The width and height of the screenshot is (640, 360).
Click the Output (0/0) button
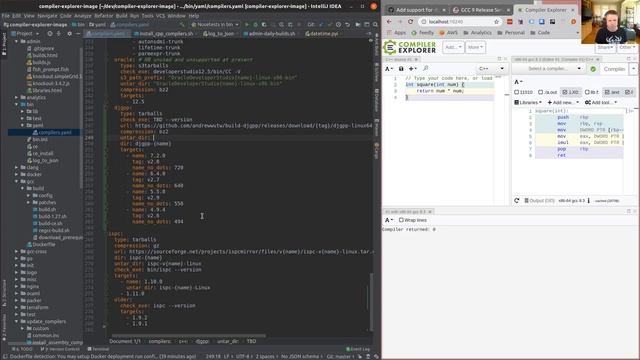point(539,201)
